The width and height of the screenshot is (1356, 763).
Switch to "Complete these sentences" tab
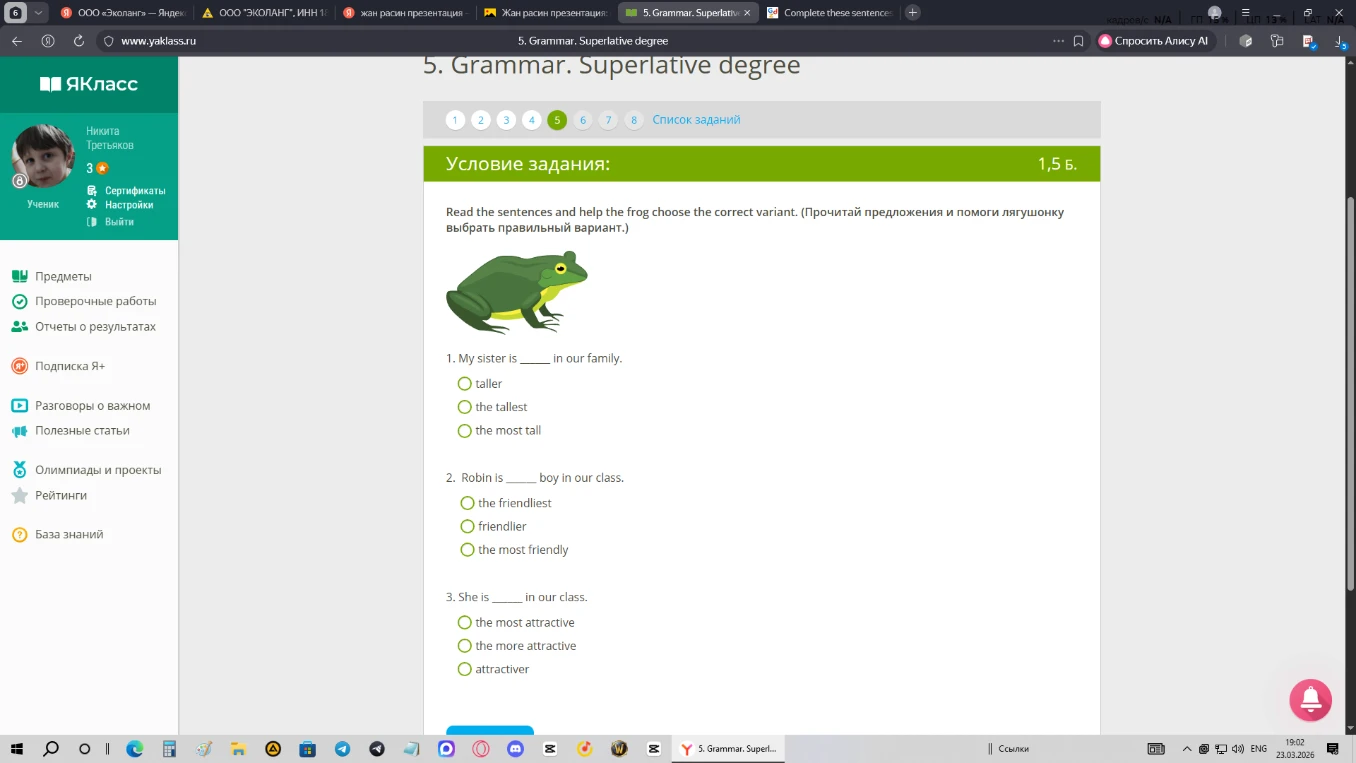tap(829, 13)
